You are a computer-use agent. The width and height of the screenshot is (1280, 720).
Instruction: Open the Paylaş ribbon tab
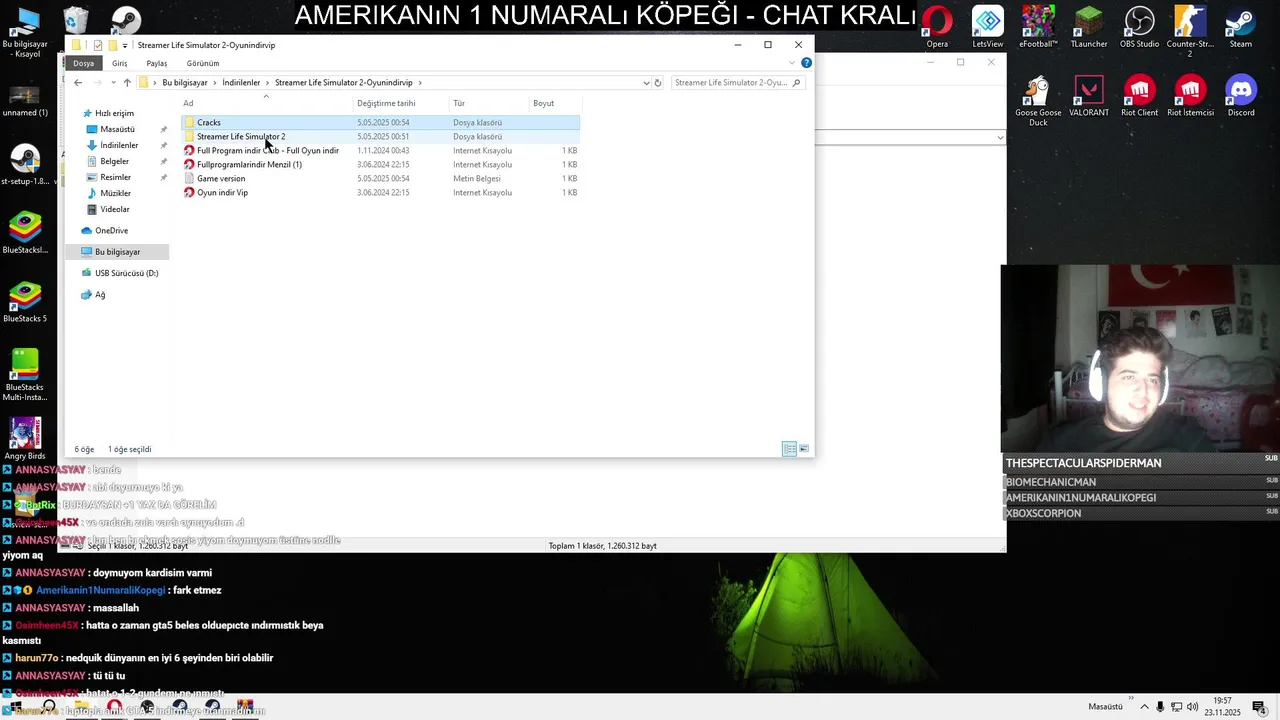pyautogui.click(x=157, y=63)
